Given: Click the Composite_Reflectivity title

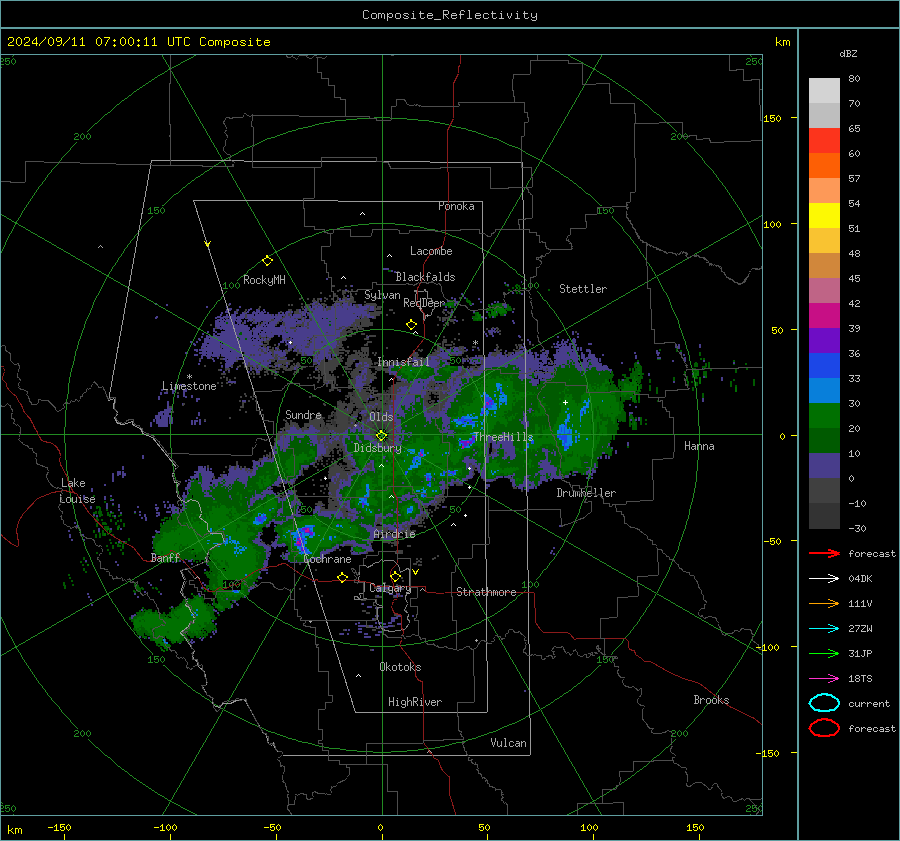Looking at the screenshot, I should [x=449, y=15].
